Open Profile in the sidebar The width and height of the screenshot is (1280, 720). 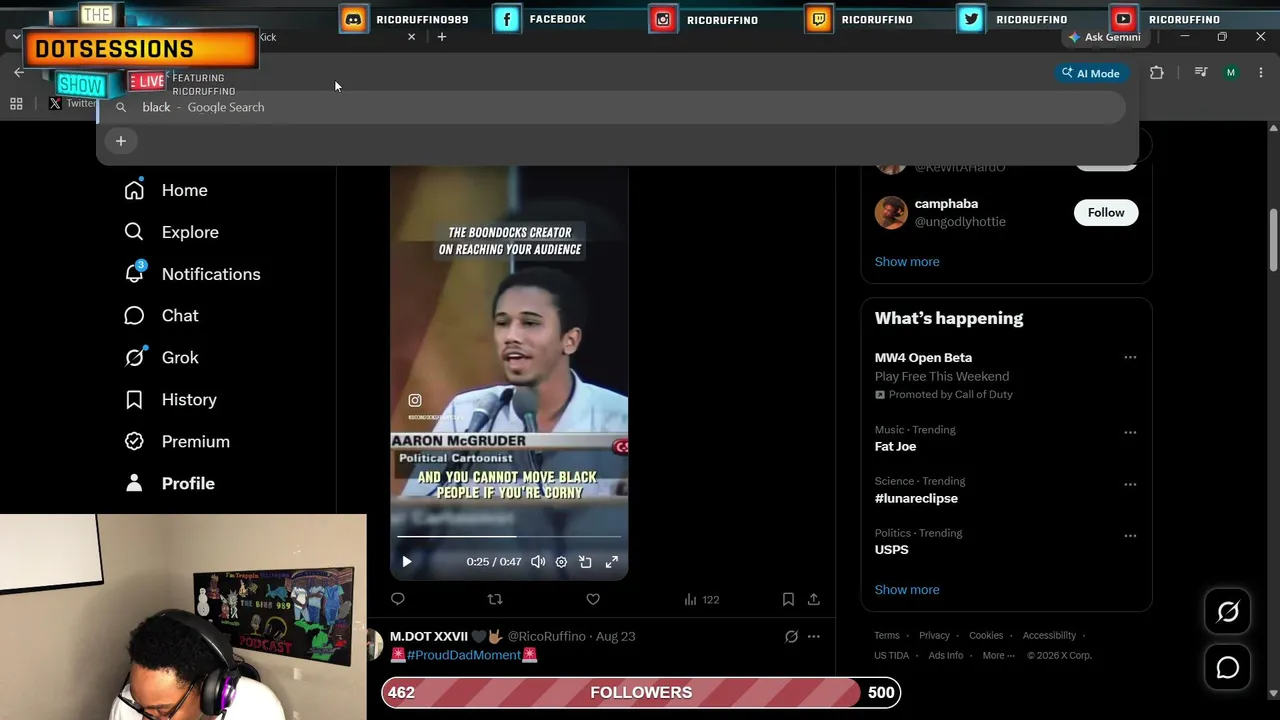coord(170,484)
